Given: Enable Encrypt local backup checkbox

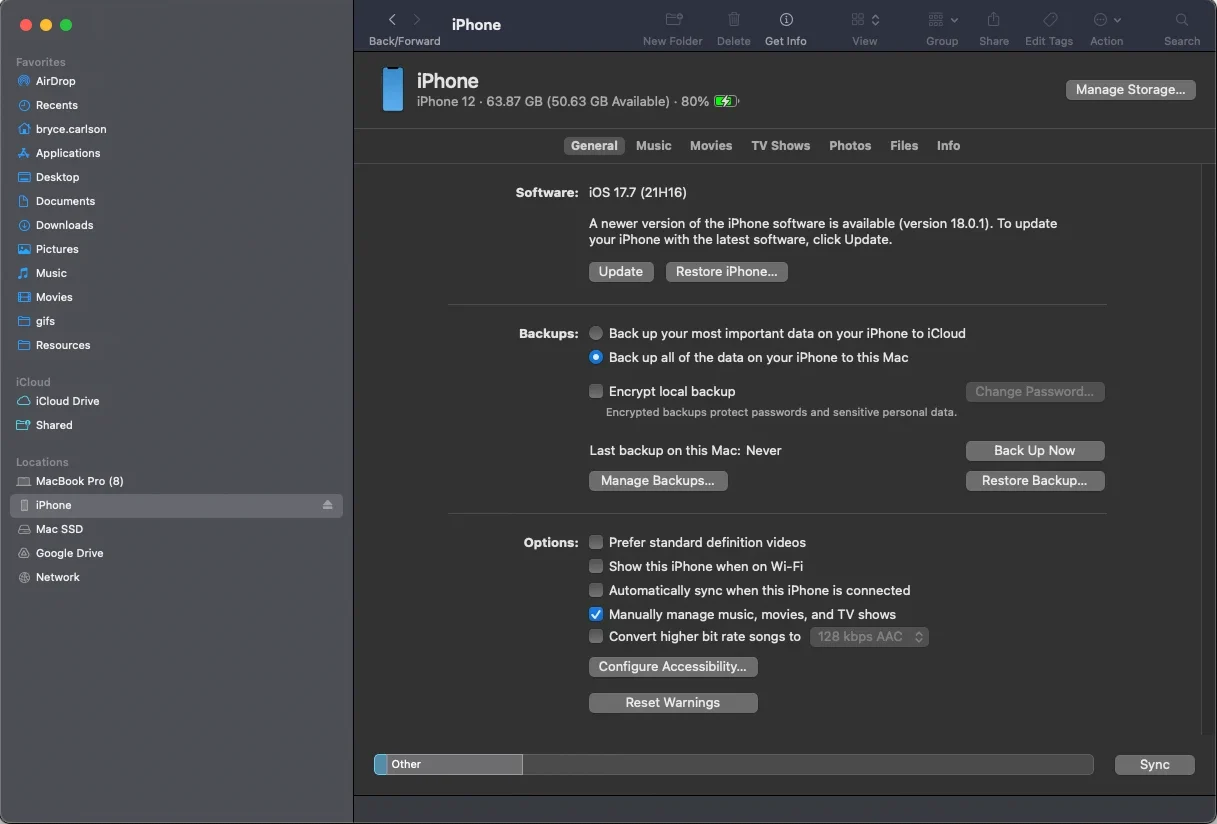Looking at the screenshot, I should pos(596,391).
